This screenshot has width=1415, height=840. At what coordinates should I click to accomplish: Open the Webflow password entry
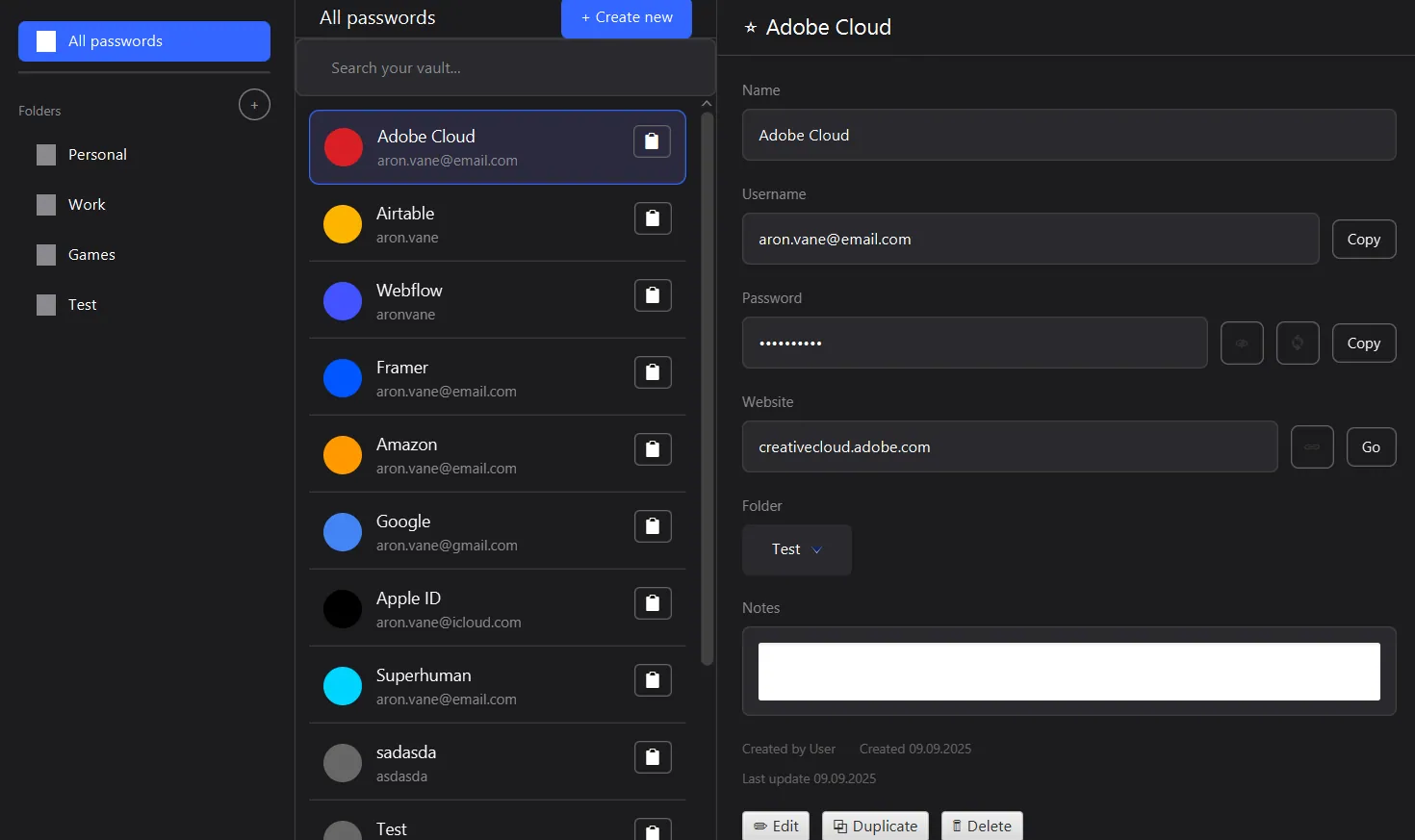click(497, 300)
